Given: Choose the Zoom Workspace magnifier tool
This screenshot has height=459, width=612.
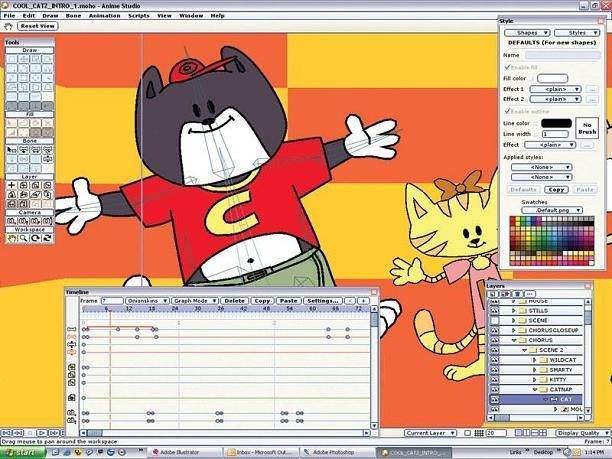Looking at the screenshot, I should pyautogui.click(x=23, y=238).
